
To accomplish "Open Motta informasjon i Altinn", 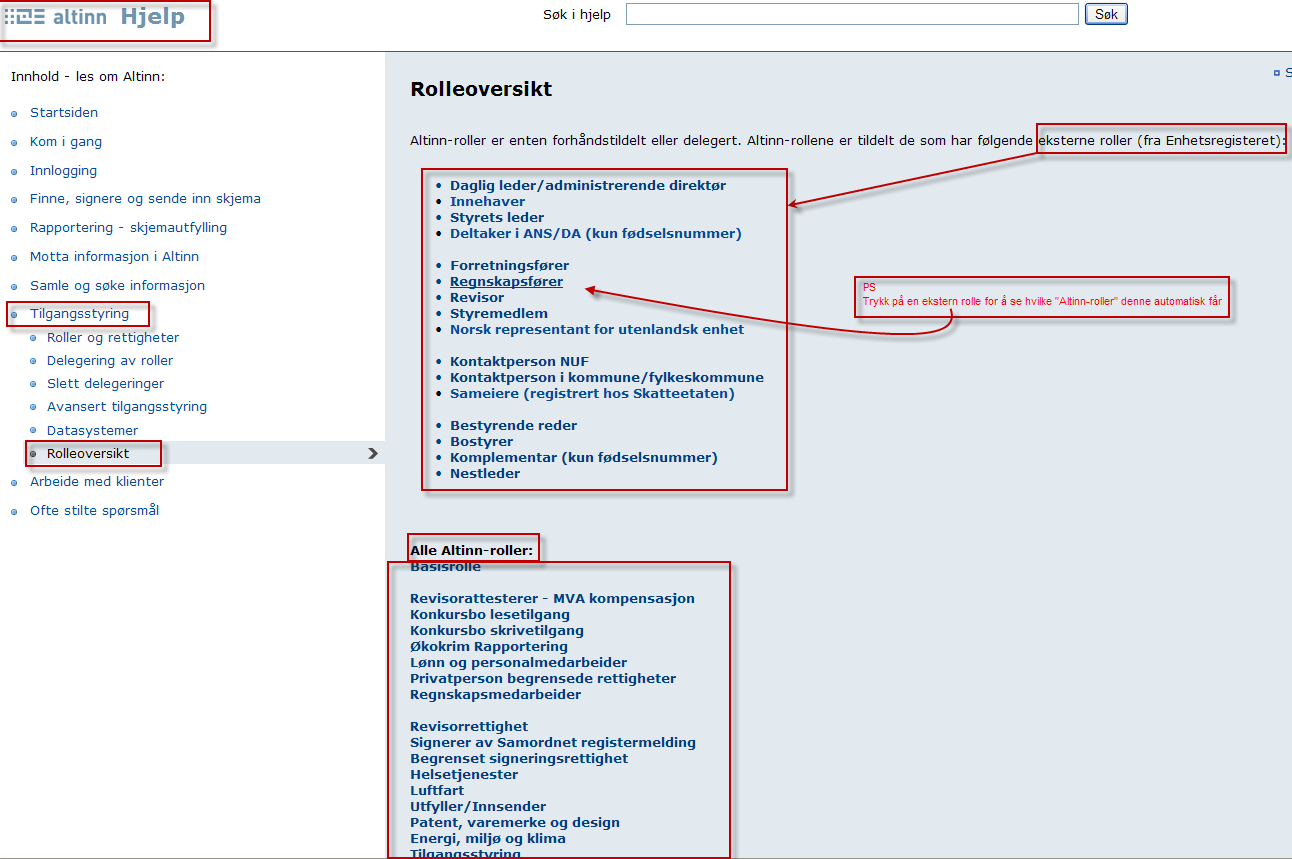I will tap(114, 257).
